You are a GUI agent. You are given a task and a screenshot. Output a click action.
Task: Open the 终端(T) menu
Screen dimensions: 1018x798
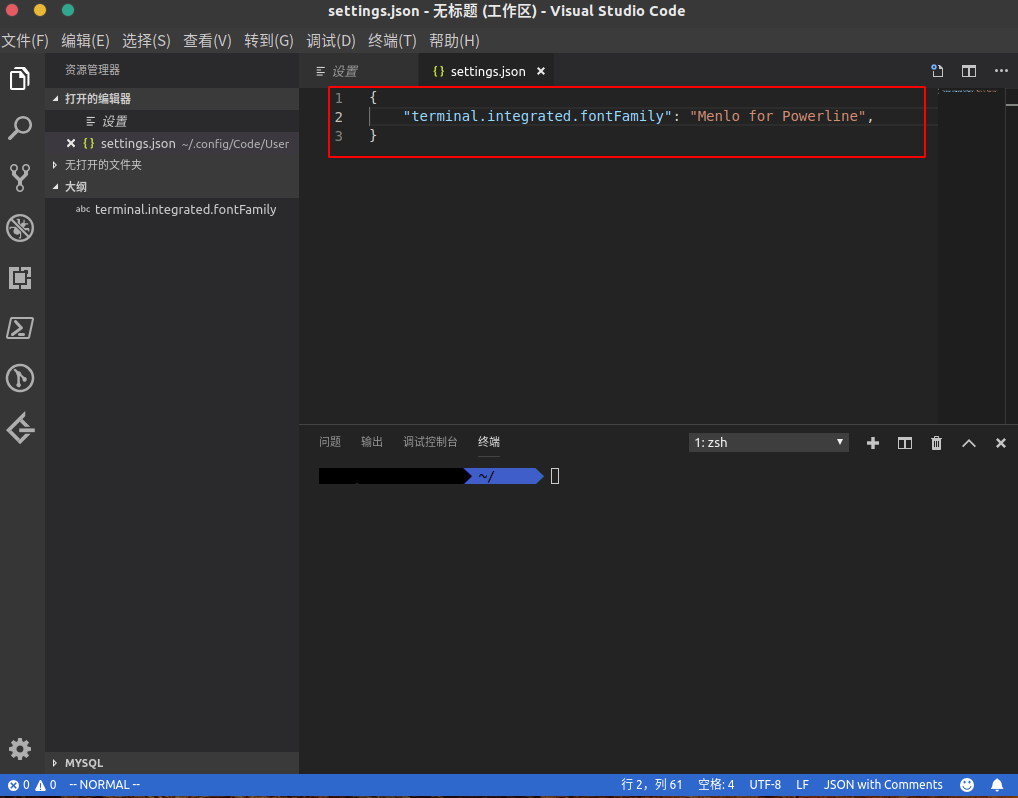392,41
